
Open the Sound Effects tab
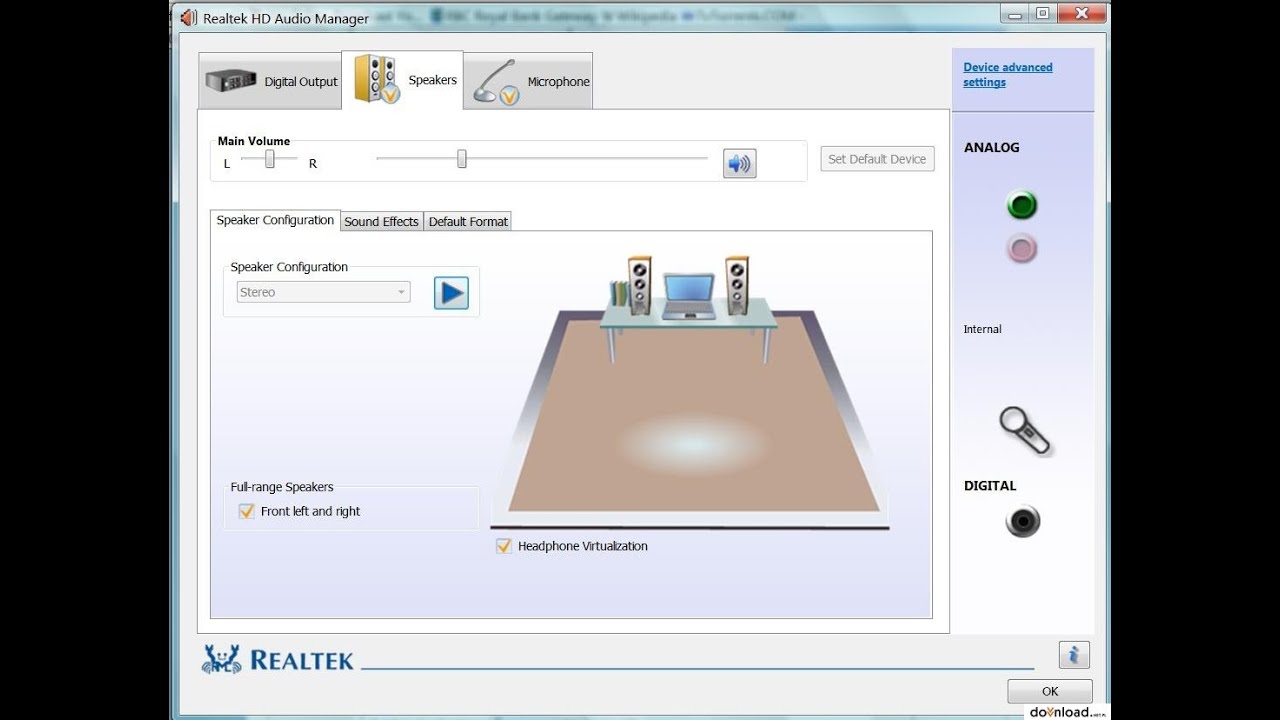point(381,222)
